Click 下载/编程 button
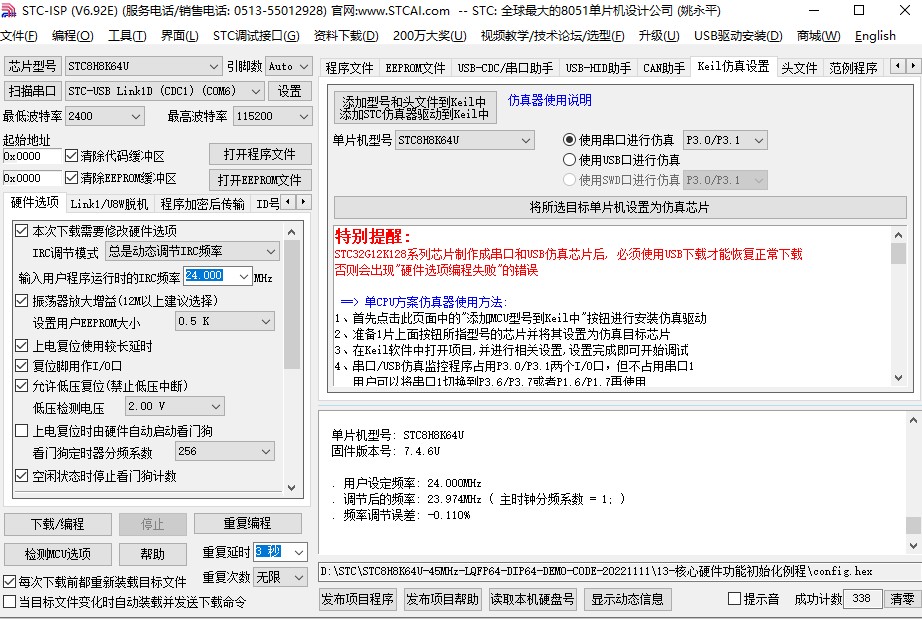This screenshot has width=922, height=619. [58, 524]
